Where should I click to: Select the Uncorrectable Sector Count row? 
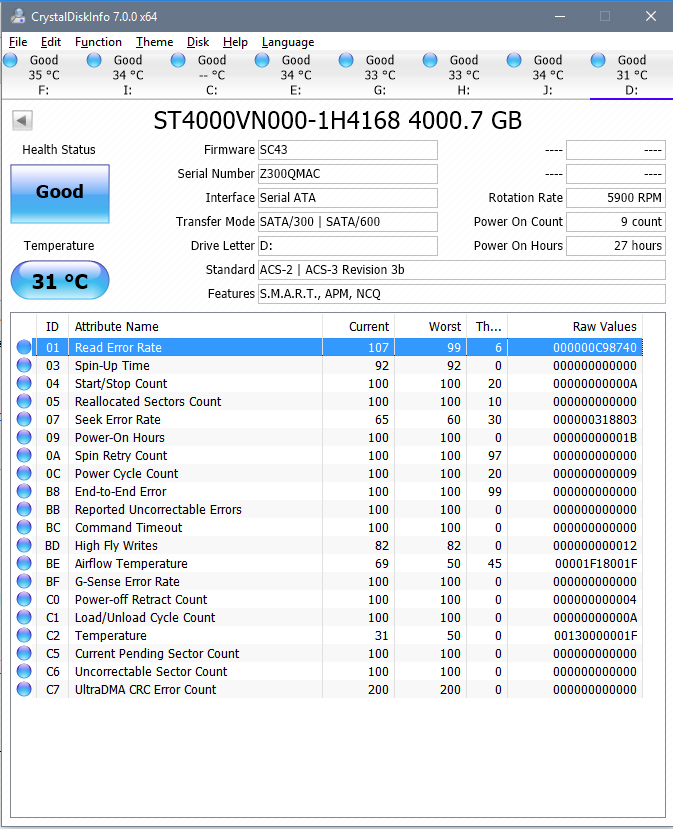[x=327, y=671]
